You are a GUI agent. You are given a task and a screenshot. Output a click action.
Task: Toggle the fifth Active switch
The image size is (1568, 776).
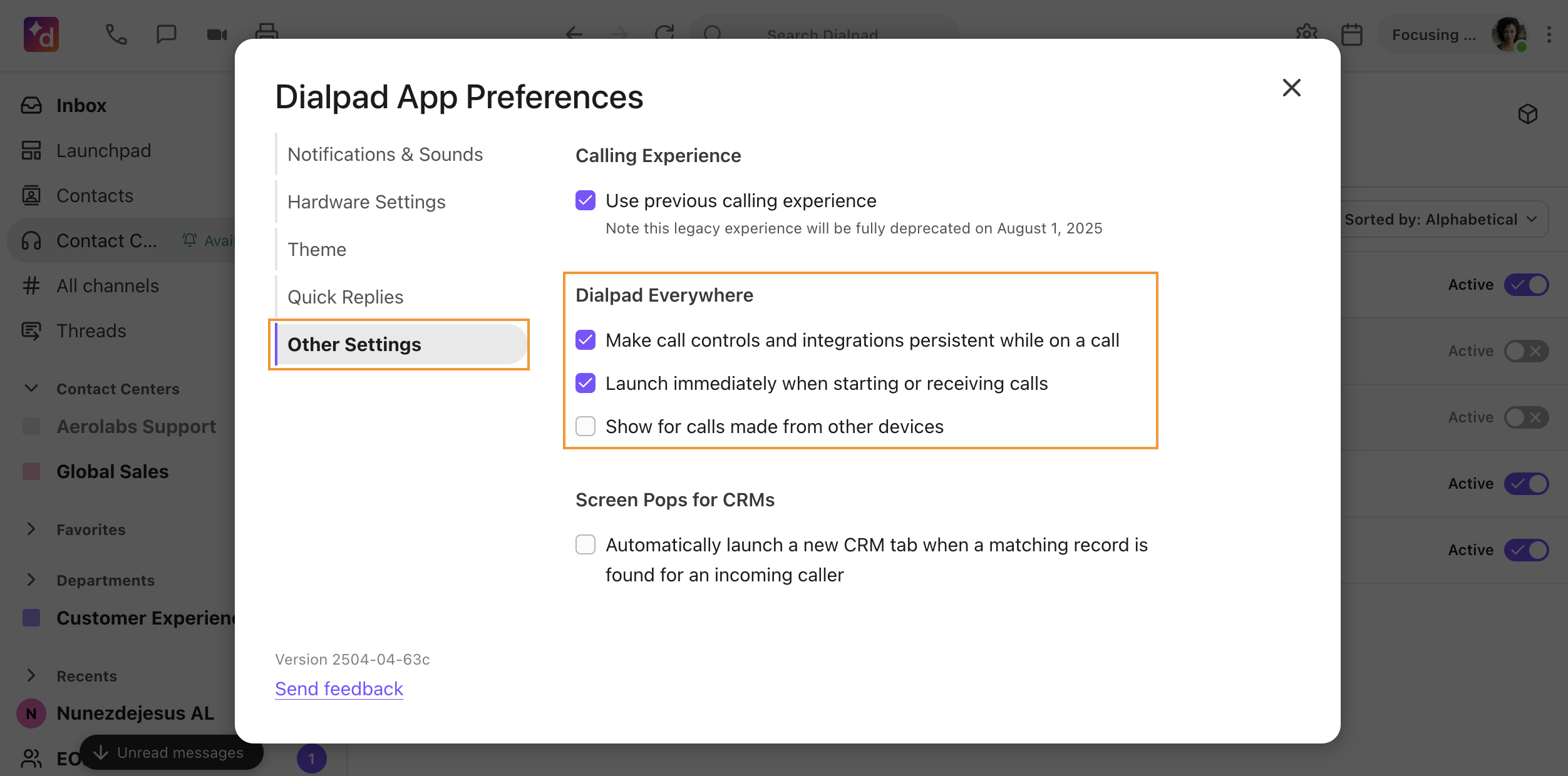1527,550
